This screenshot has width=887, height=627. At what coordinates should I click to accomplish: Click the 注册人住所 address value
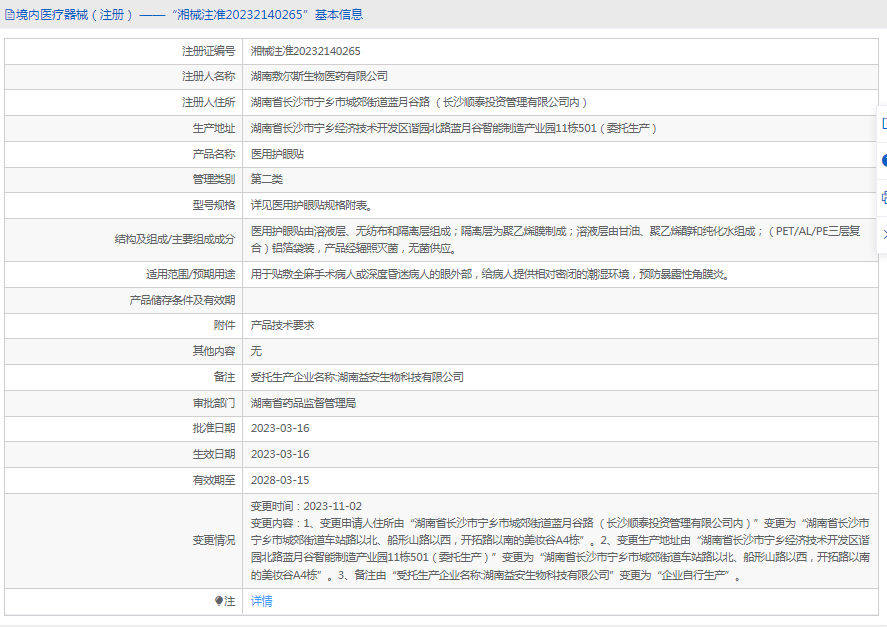(419, 102)
